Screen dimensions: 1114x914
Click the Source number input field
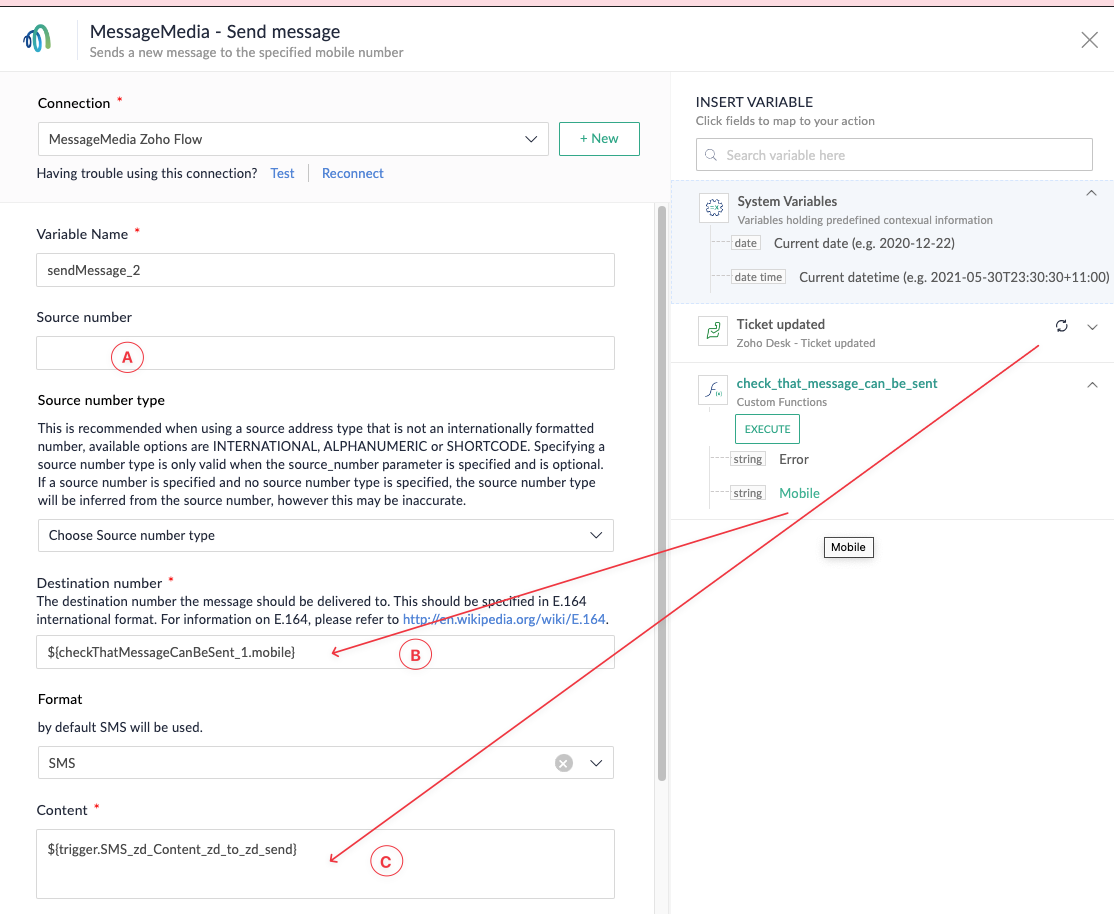pyautogui.click(x=325, y=353)
